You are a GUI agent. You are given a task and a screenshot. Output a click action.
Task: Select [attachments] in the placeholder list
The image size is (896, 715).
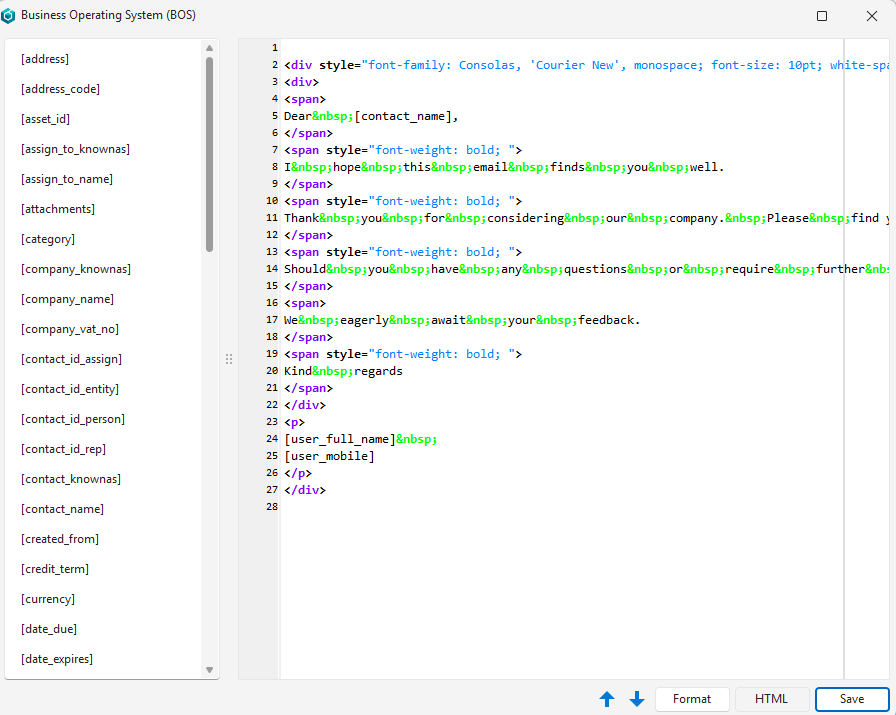[x=58, y=209]
